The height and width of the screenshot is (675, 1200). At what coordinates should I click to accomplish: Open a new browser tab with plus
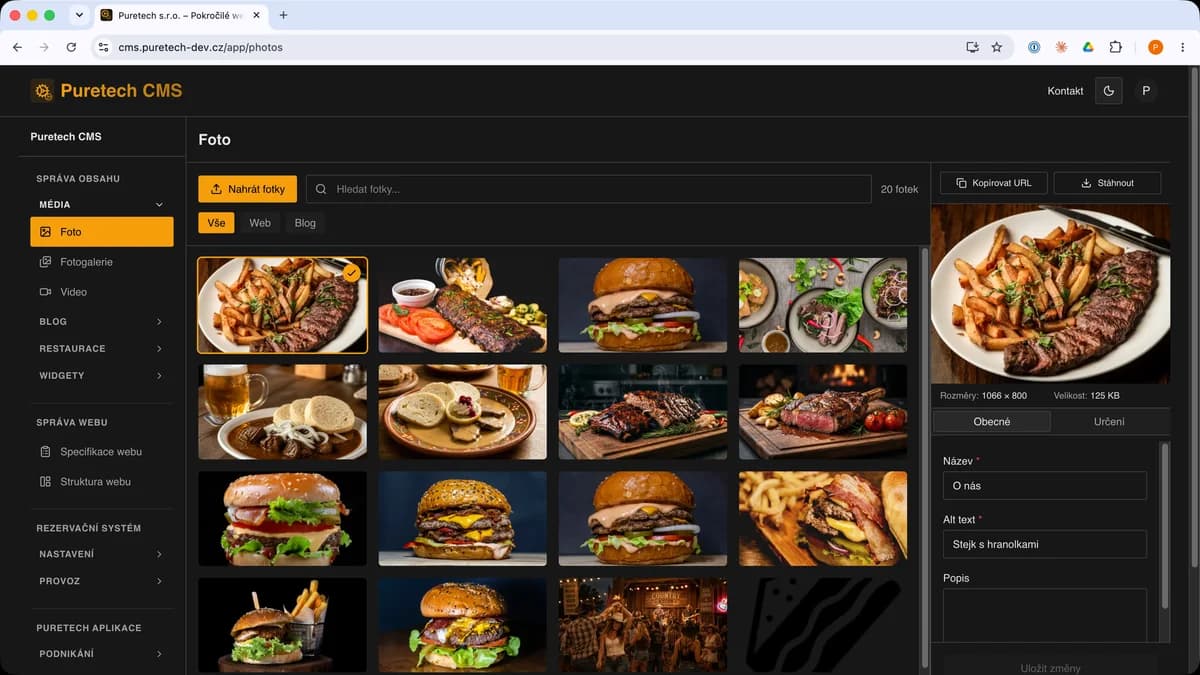tap(283, 15)
